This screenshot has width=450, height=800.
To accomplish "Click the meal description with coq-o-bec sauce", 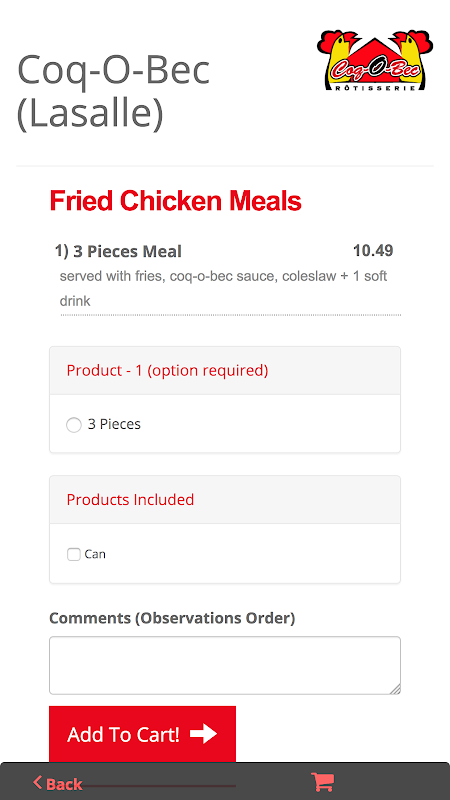I will (x=223, y=288).
